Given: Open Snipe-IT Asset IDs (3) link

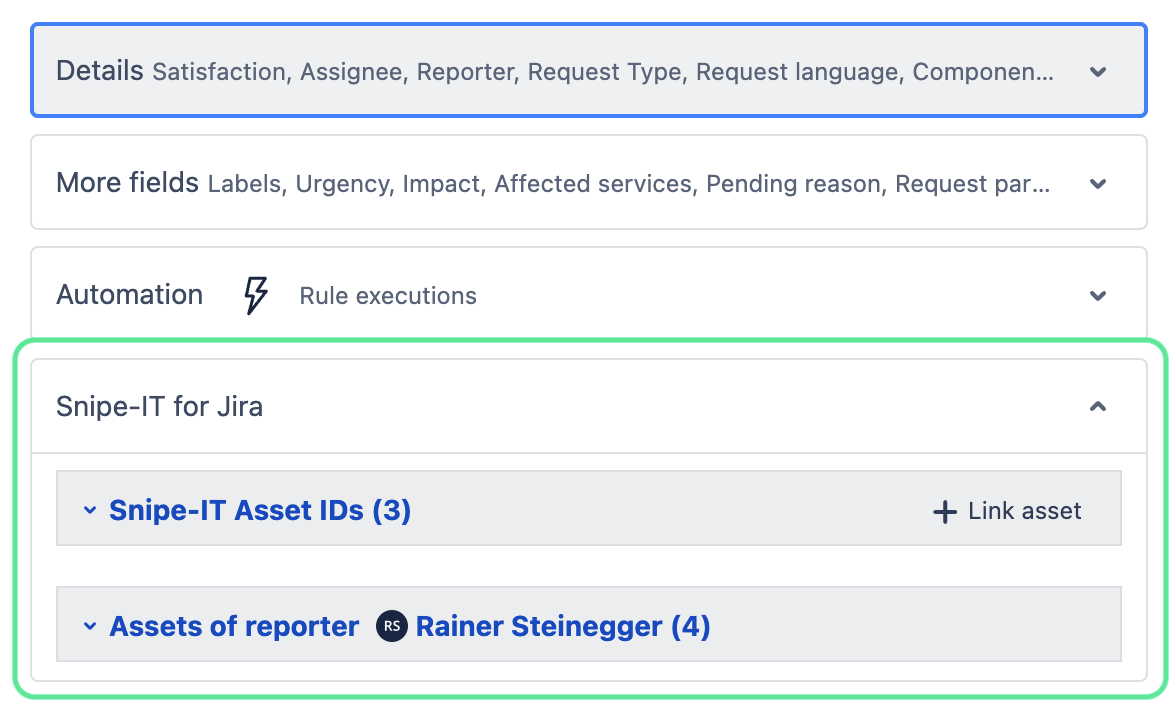Looking at the screenshot, I should coord(260,511).
